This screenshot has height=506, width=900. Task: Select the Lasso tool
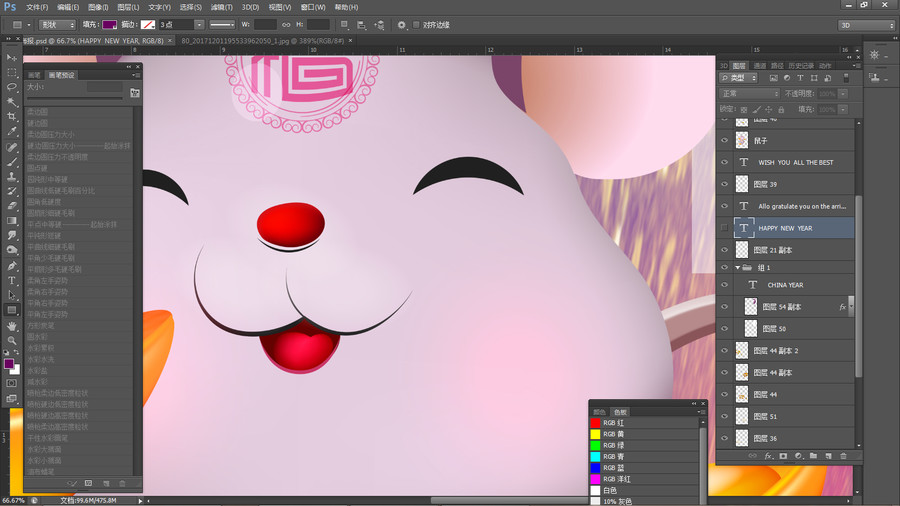(11, 87)
